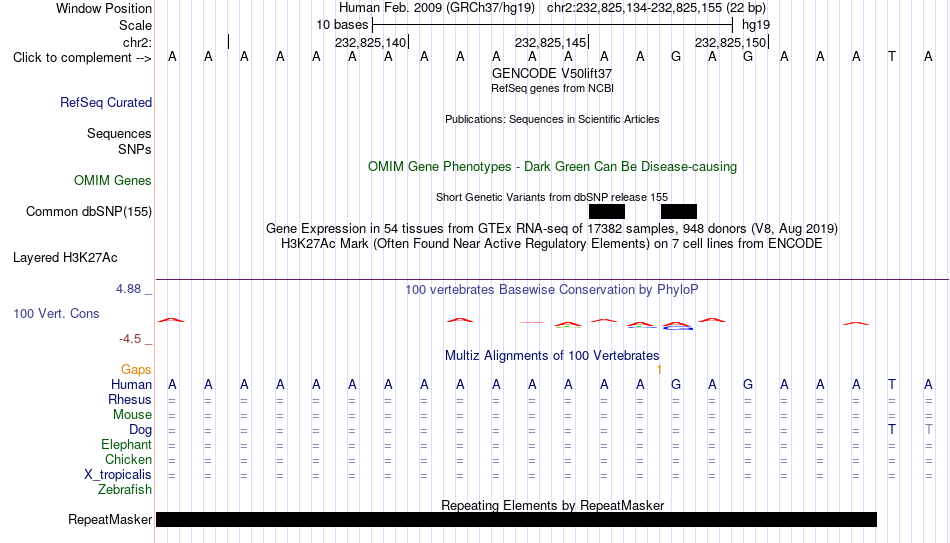
Task: Click the right black dbSNP variant block
Action: (679, 212)
